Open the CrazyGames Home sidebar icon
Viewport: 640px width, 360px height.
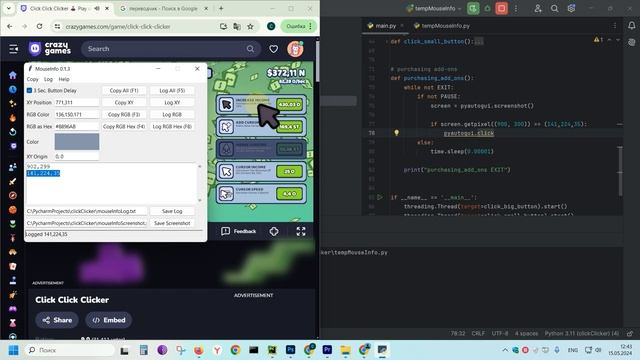click(13, 75)
